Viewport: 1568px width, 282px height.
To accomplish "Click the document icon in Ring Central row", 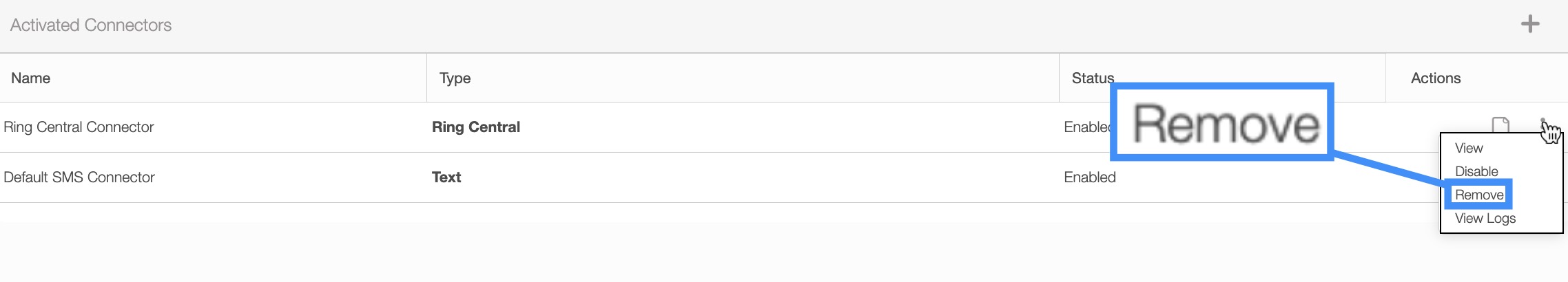I will (1500, 125).
